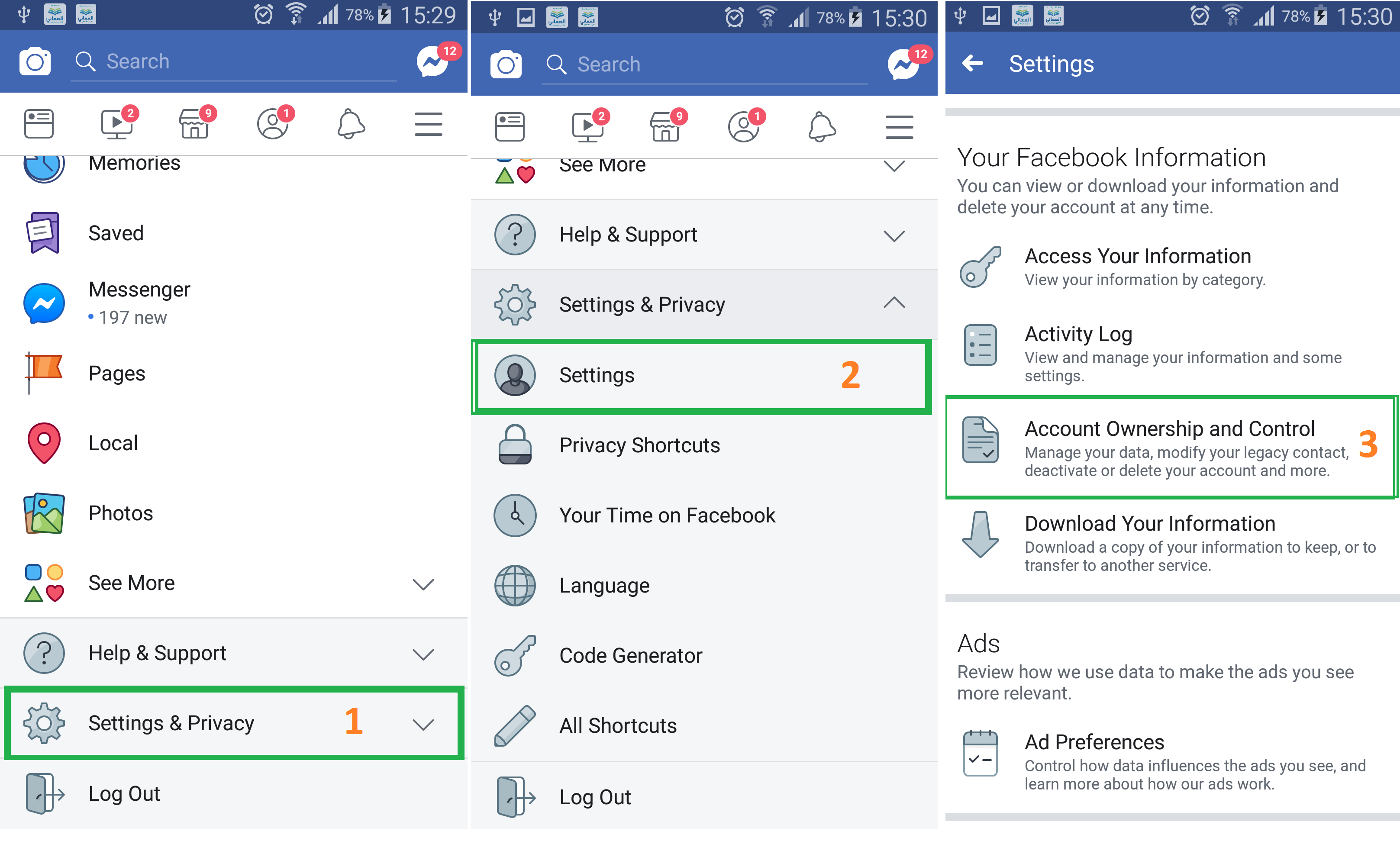The height and width of the screenshot is (841, 1400).
Task: Open Privacy Shortcuts lock item
Action: pos(704,445)
